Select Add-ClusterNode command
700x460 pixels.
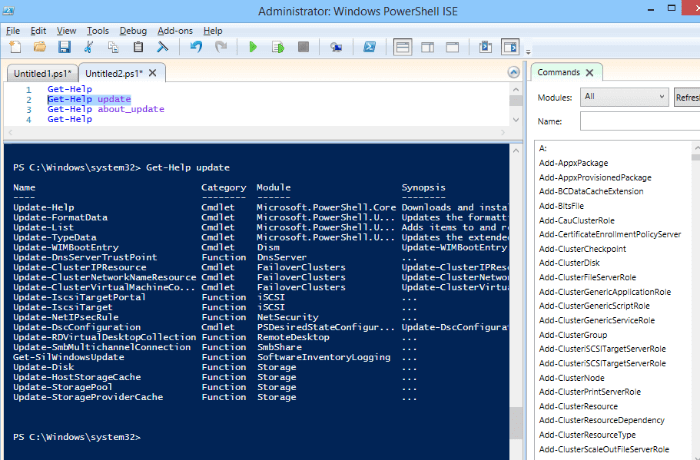click(571, 378)
